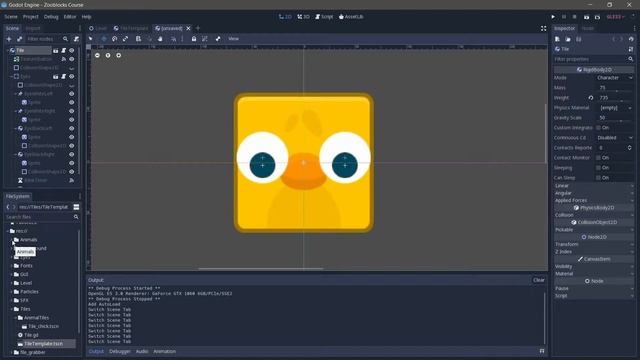Zoom out the 2D viewport
This screenshot has width=640, height=360.
pyautogui.click(x=98, y=55)
